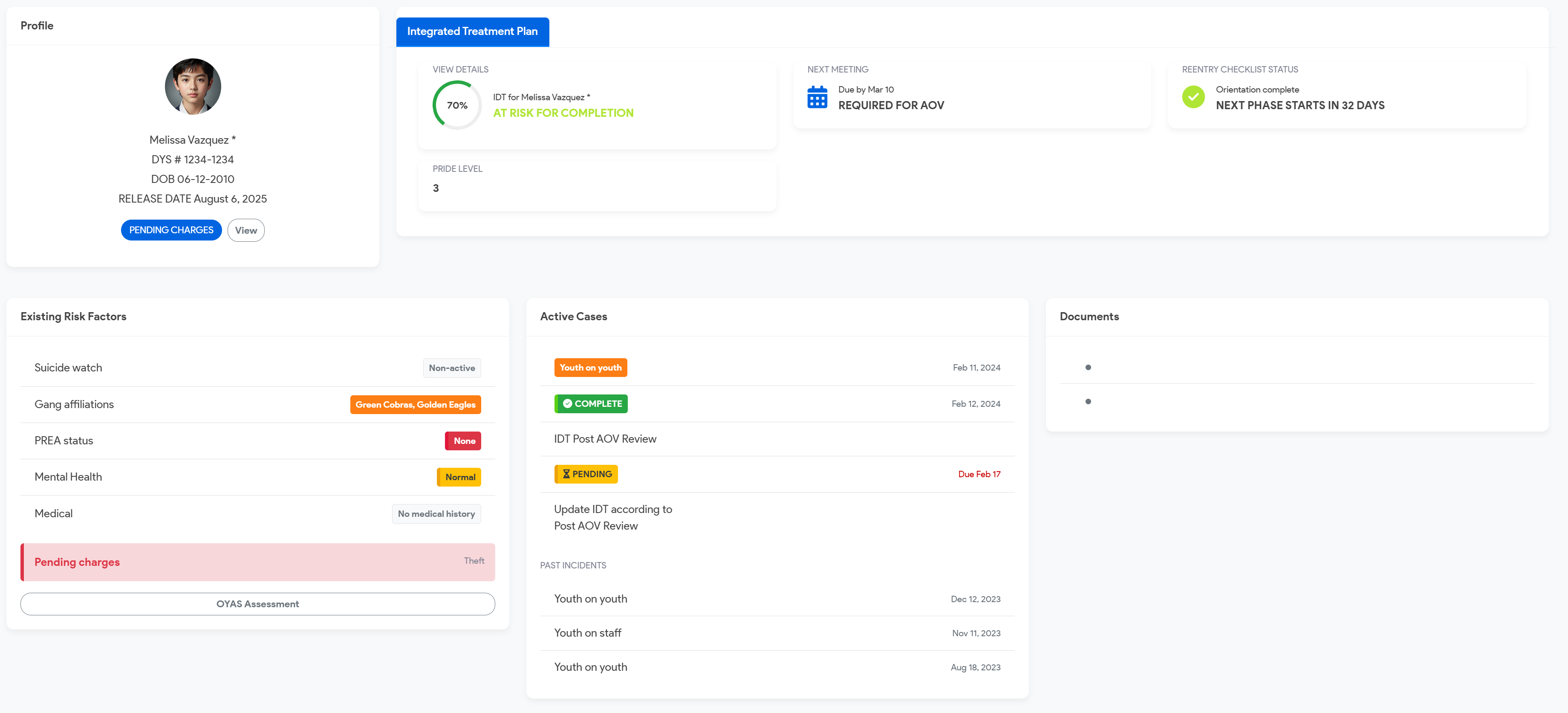This screenshot has width=1568, height=713.
Task: Select the Green Cobras, Golden Eagles tag
Action: pyautogui.click(x=415, y=405)
